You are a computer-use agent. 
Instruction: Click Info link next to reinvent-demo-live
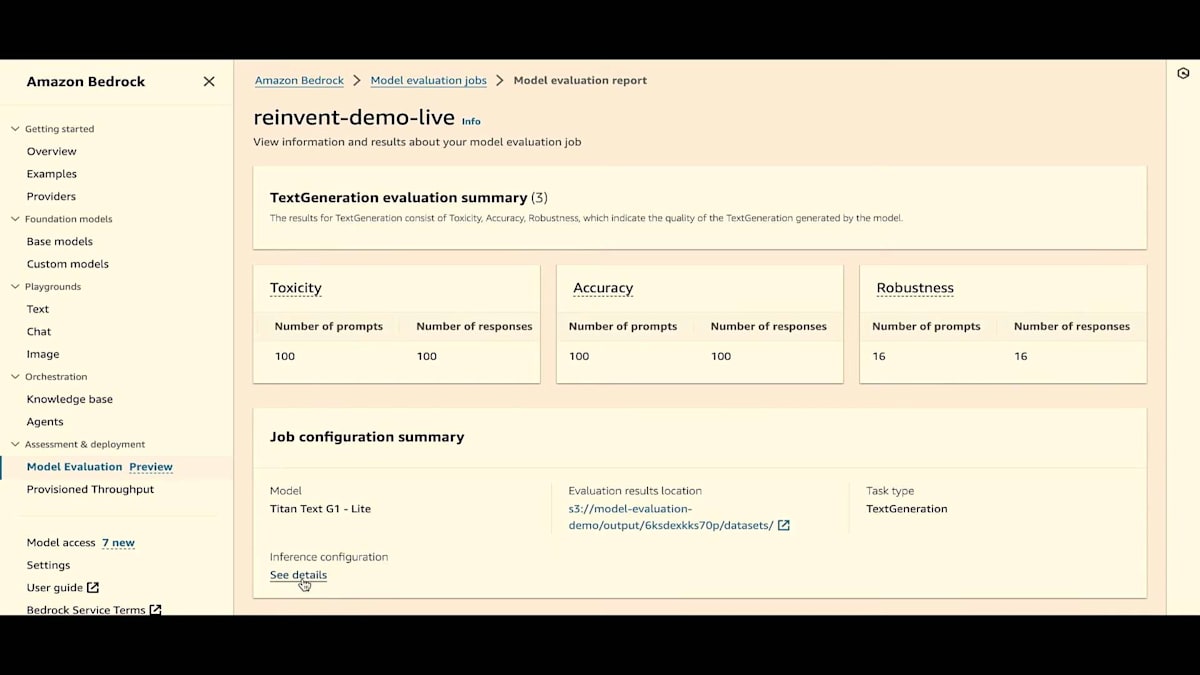[471, 121]
